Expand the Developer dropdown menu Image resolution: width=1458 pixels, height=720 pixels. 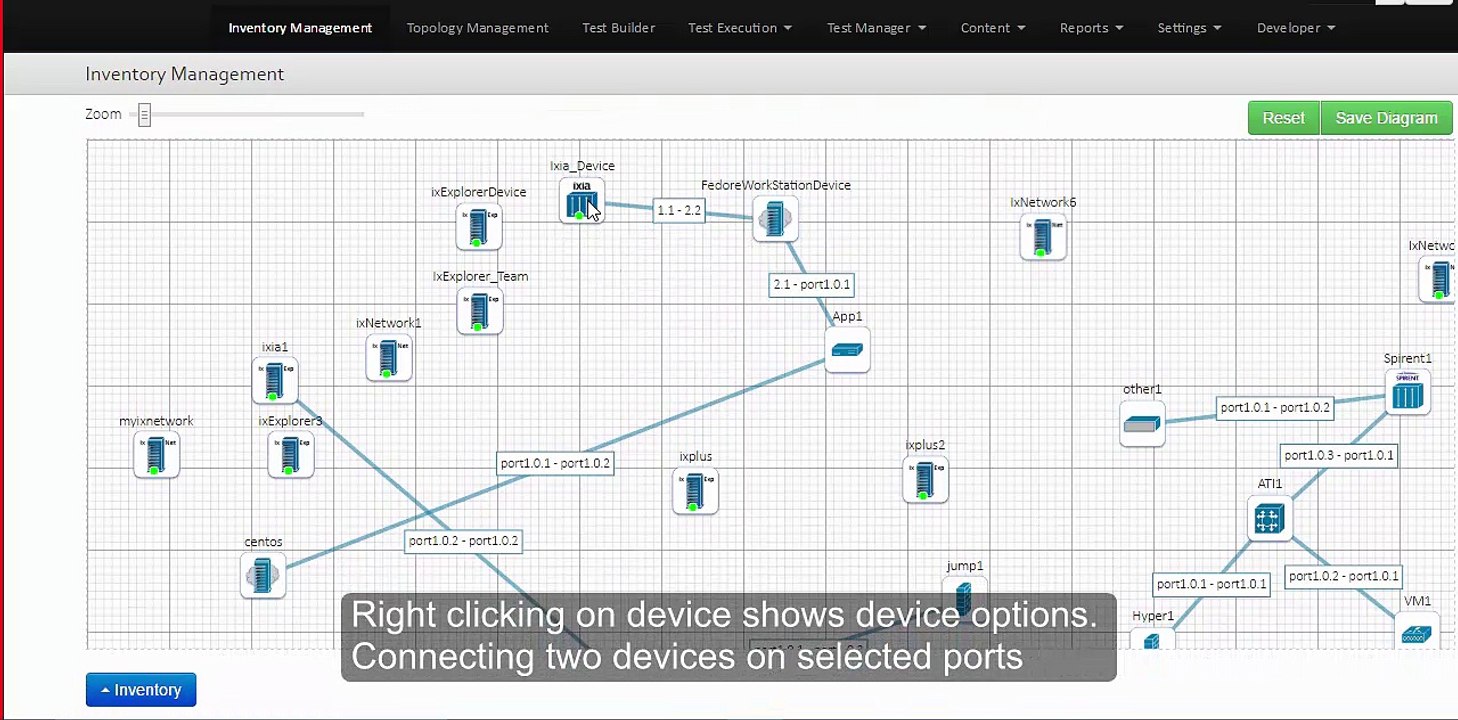point(1296,28)
